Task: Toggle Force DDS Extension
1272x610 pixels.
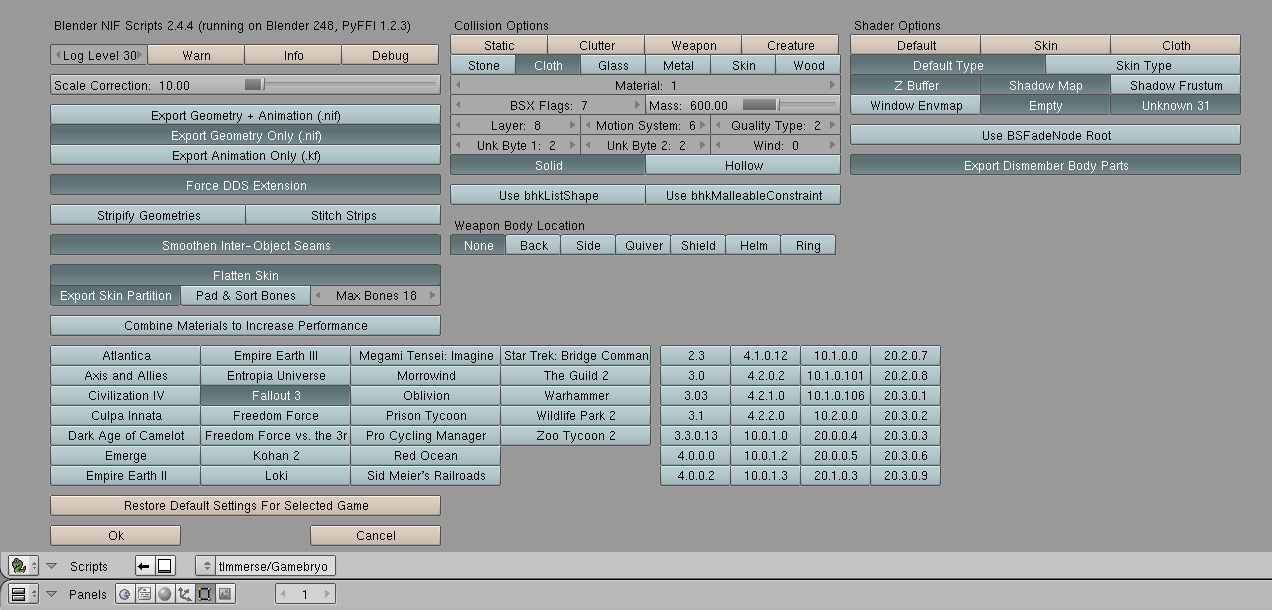Action: click(245, 185)
